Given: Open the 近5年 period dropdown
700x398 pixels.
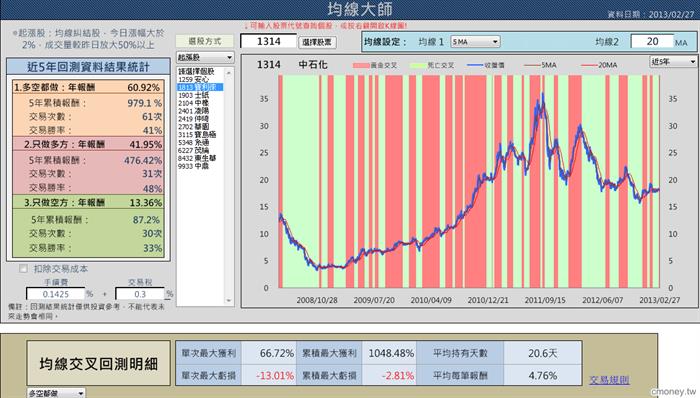Looking at the screenshot, I should pyautogui.click(x=672, y=61).
